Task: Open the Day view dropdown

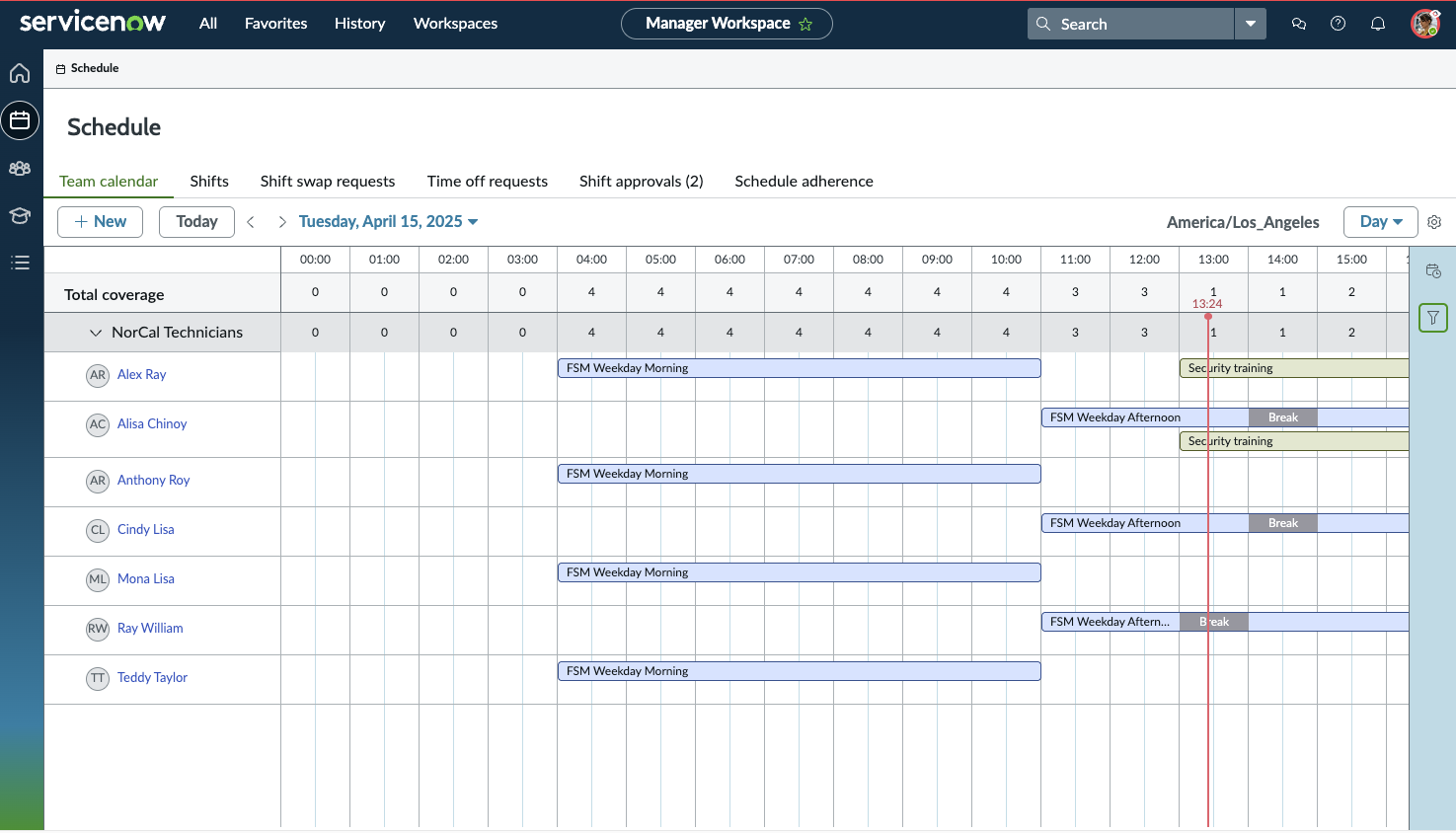Action: (1380, 222)
